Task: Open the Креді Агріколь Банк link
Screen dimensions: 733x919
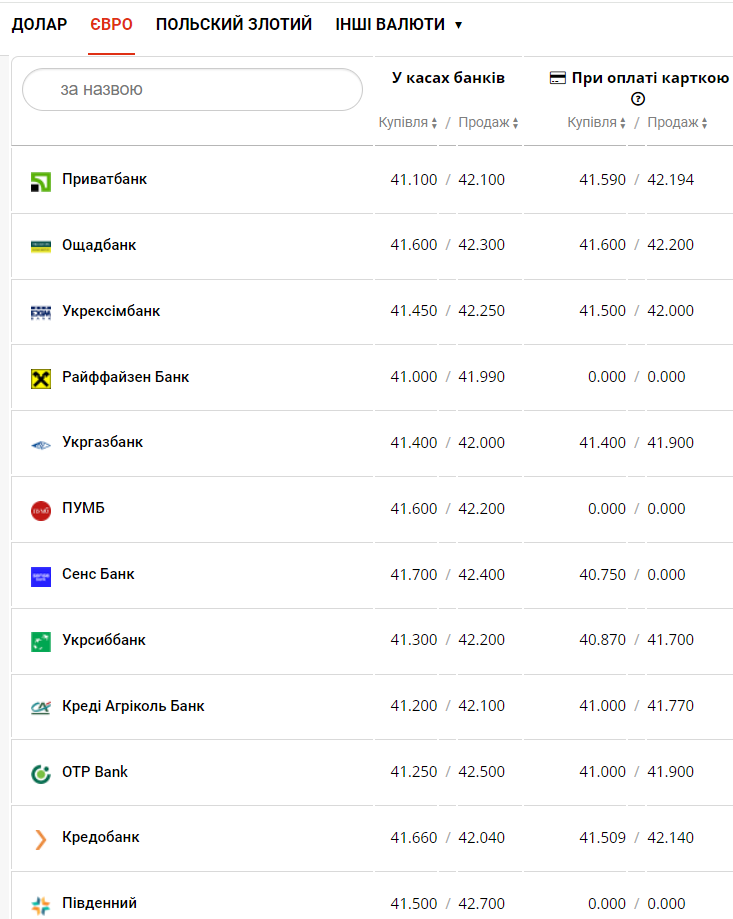Action: [133, 706]
